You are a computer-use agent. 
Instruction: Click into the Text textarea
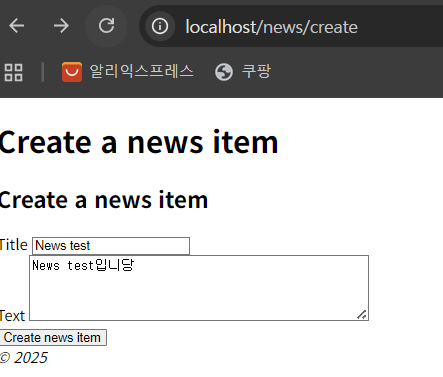coord(199,288)
